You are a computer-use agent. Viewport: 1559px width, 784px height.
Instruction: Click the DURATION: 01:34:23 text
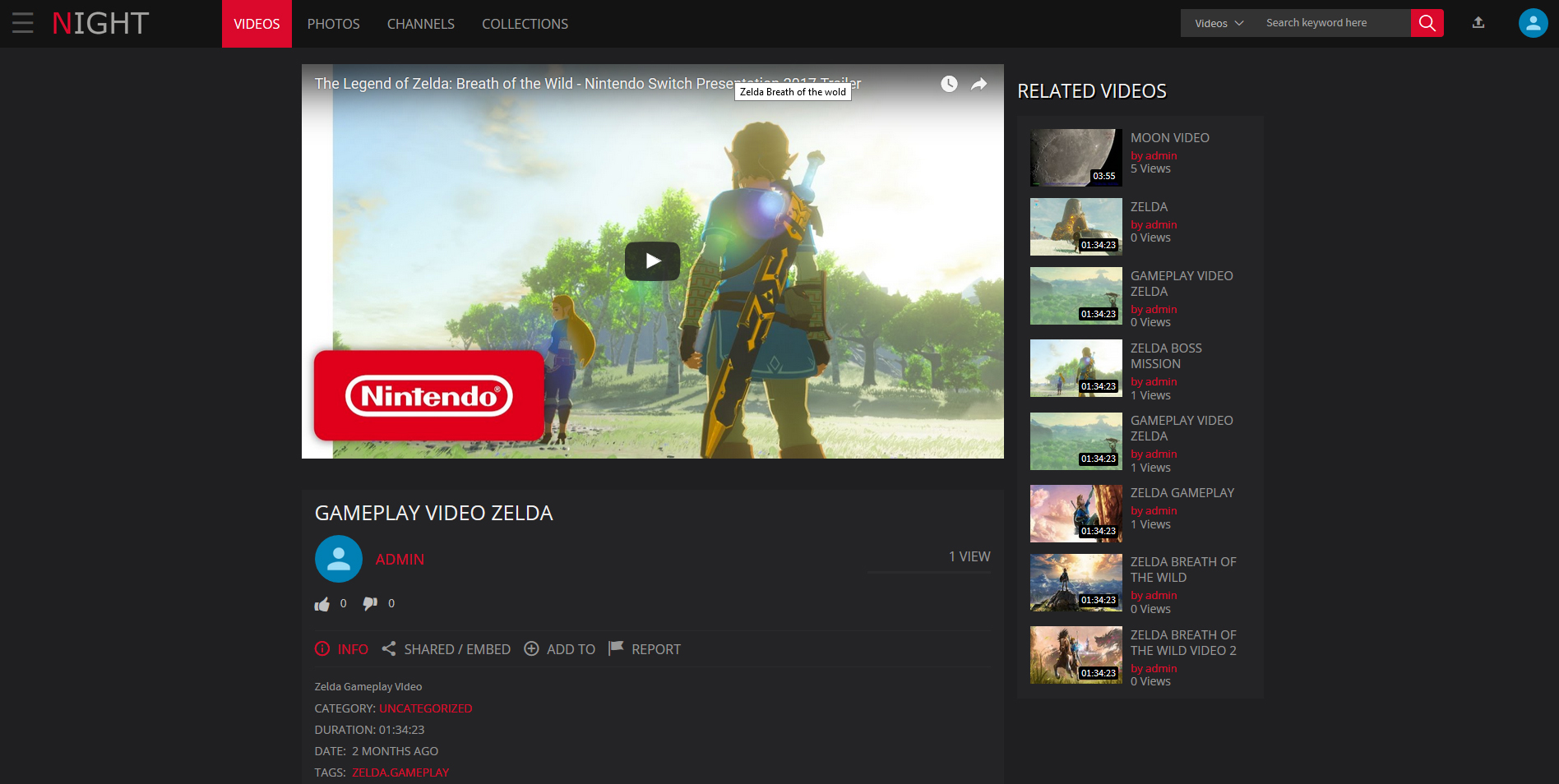pyautogui.click(x=369, y=730)
